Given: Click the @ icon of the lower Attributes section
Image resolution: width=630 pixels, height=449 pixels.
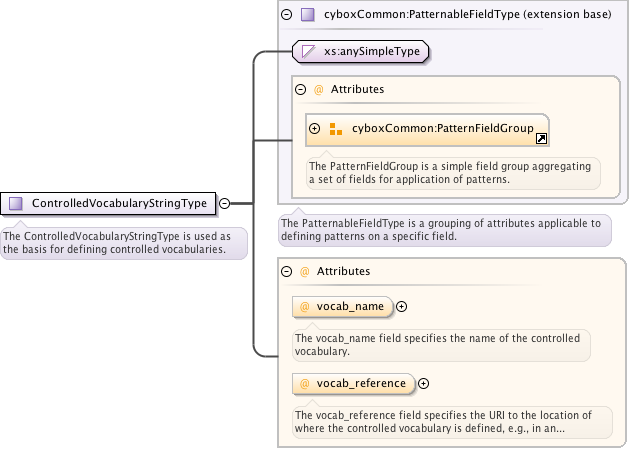Looking at the screenshot, I should point(305,271).
